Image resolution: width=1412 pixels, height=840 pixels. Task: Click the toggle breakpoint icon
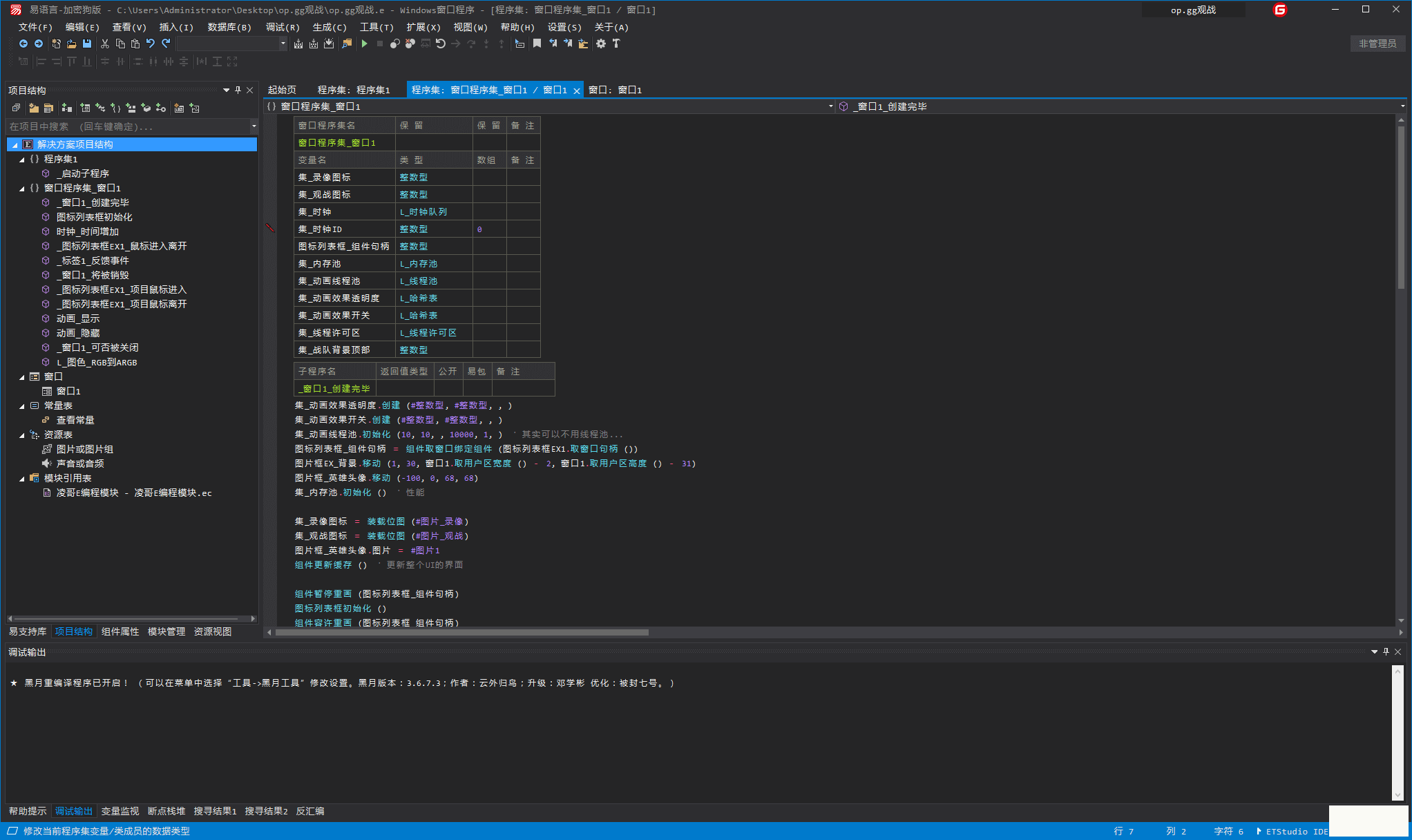[x=395, y=44]
